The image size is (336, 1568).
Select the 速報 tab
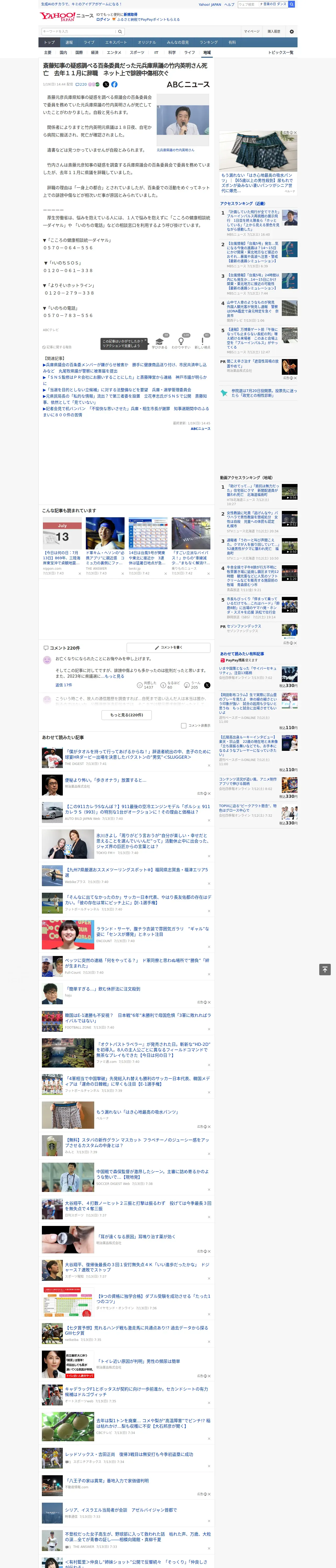[69, 43]
